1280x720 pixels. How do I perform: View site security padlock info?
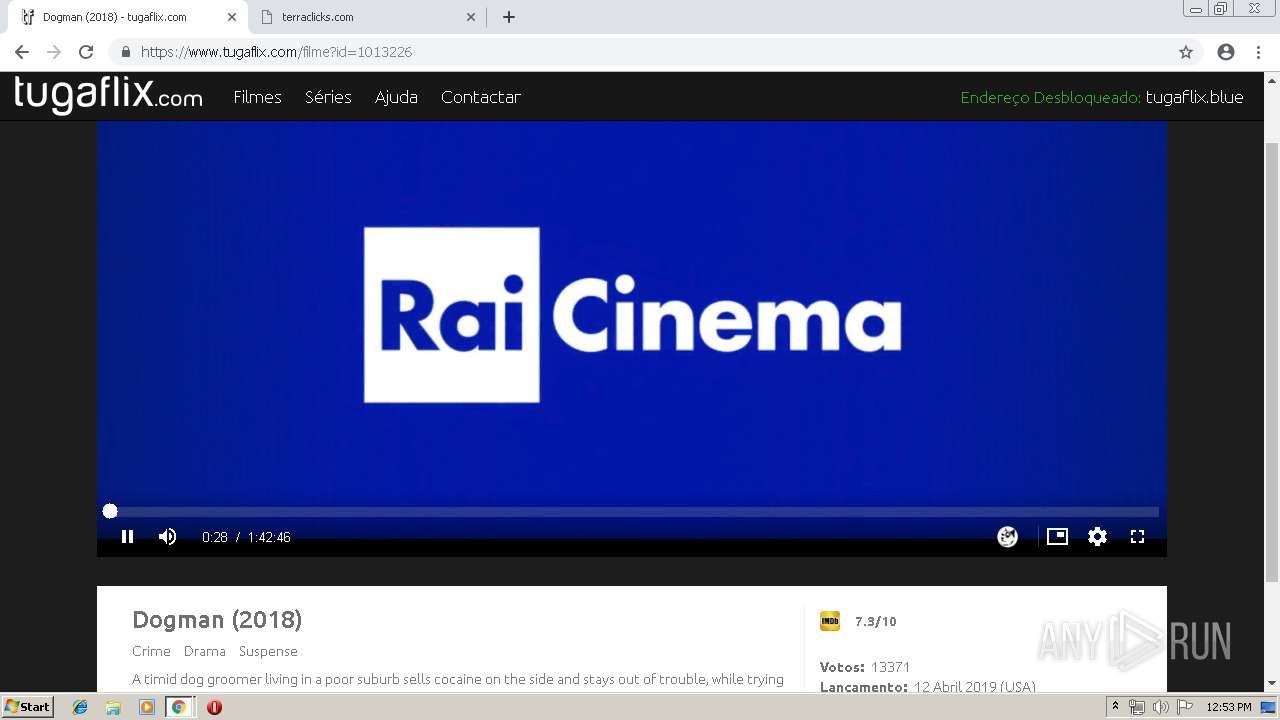[x=126, y=52]
